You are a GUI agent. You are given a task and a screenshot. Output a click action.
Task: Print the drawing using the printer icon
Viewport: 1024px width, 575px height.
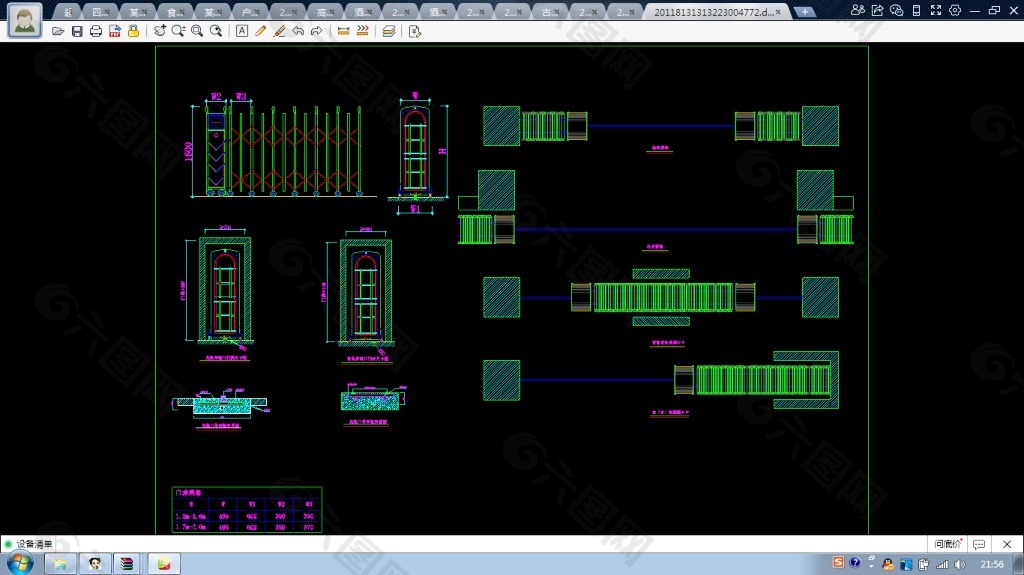point(96,31)
